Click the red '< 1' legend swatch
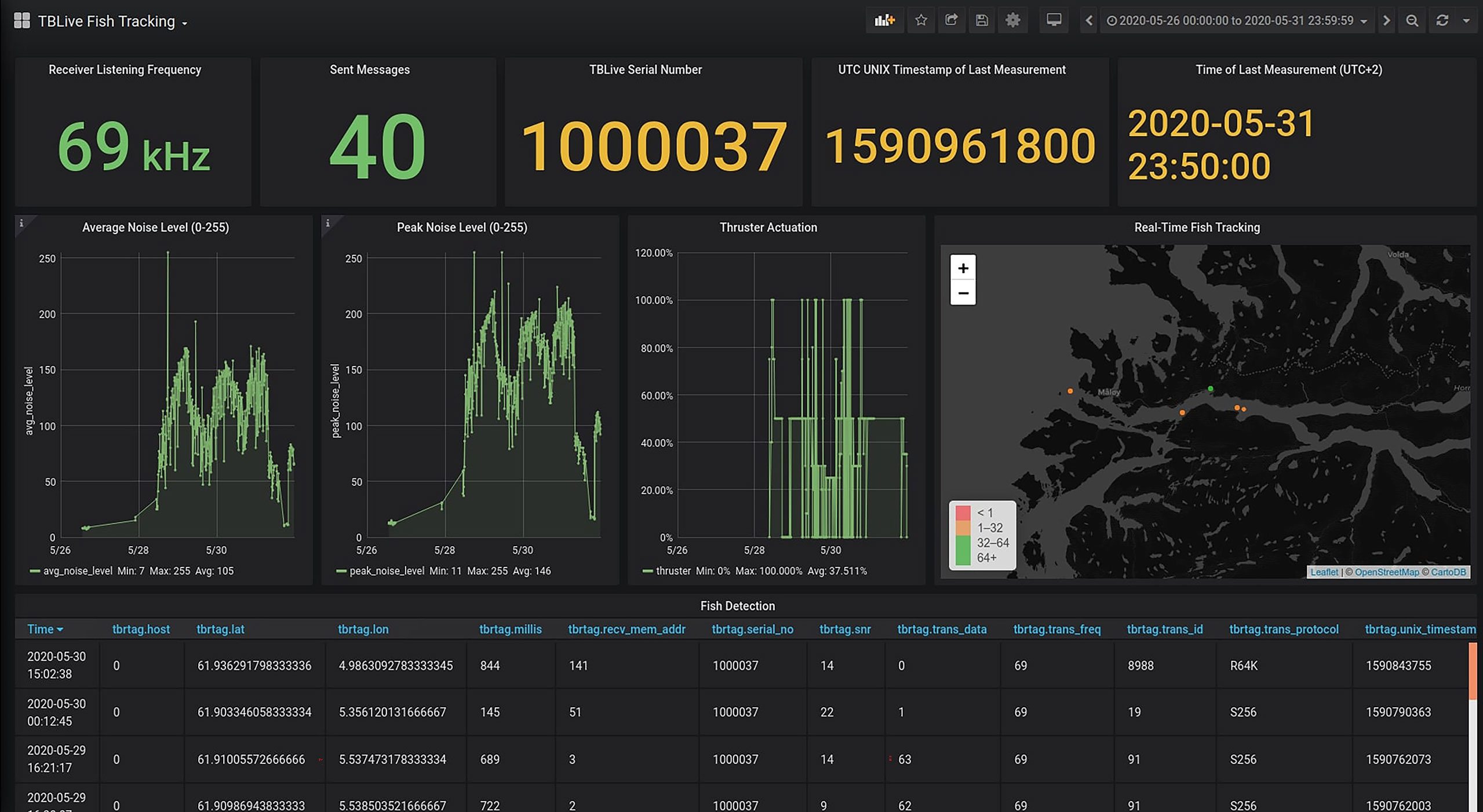Image resolution: width=1483 pixels, height=812 pixels. (x=963, y=513)
